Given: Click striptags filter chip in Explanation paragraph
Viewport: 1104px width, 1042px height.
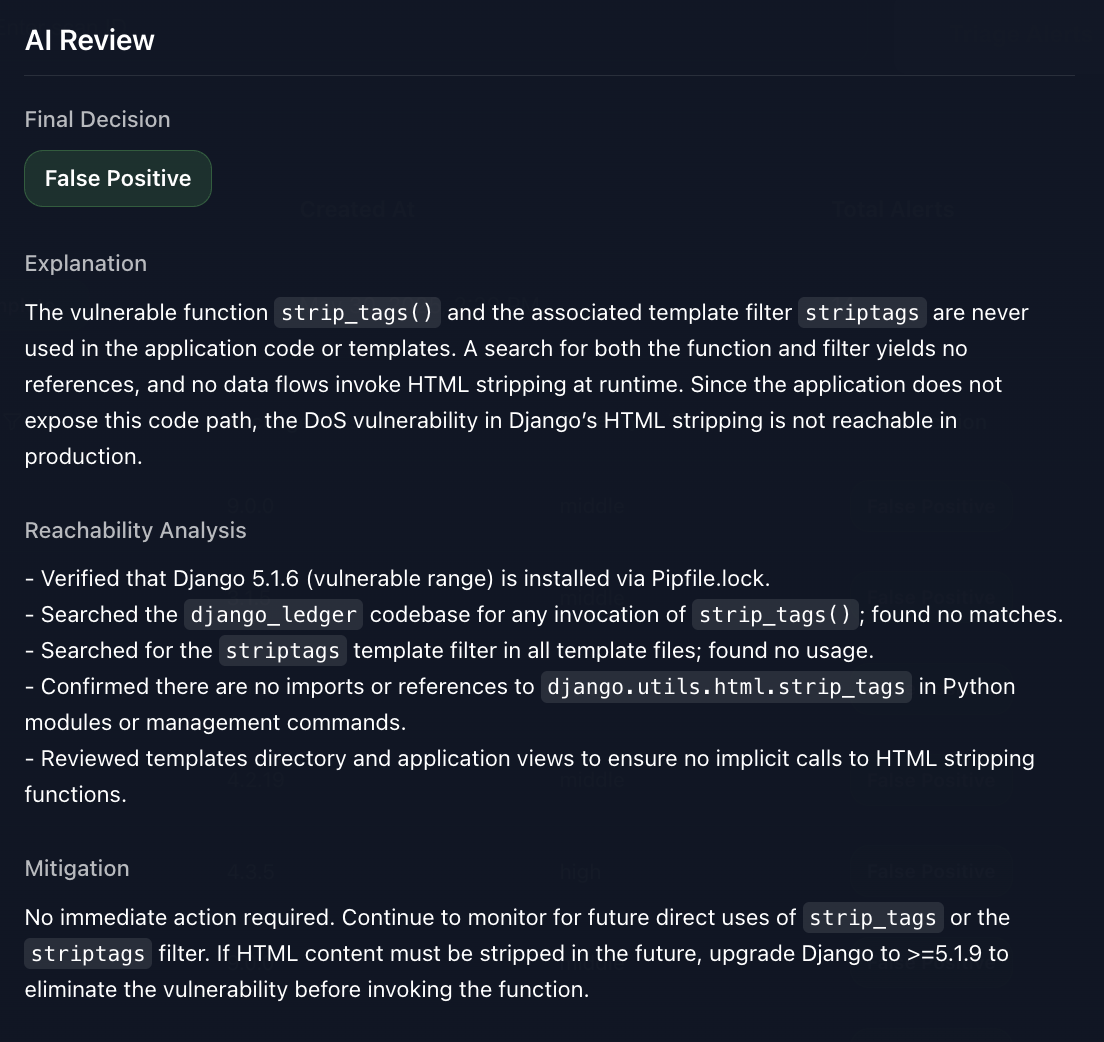Looking at the screenshot, I should click(862, 313).
